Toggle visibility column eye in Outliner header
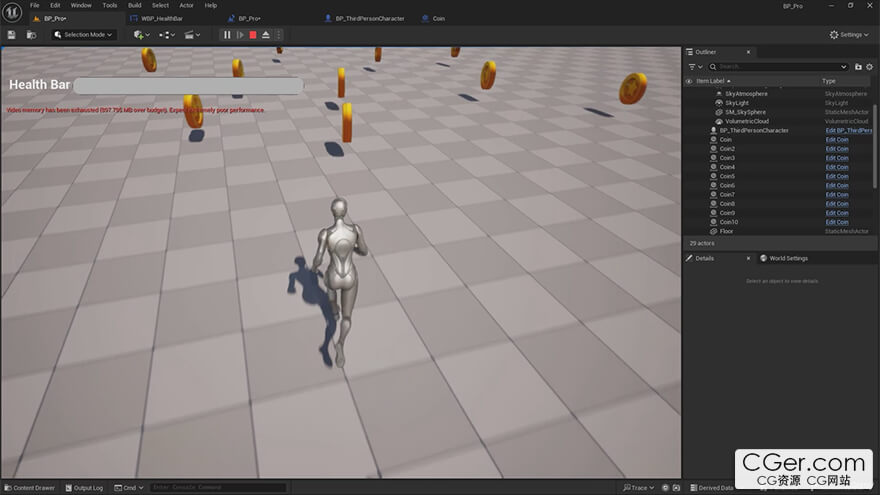Screen dimensions: 880x495 (x=689, y=81)
